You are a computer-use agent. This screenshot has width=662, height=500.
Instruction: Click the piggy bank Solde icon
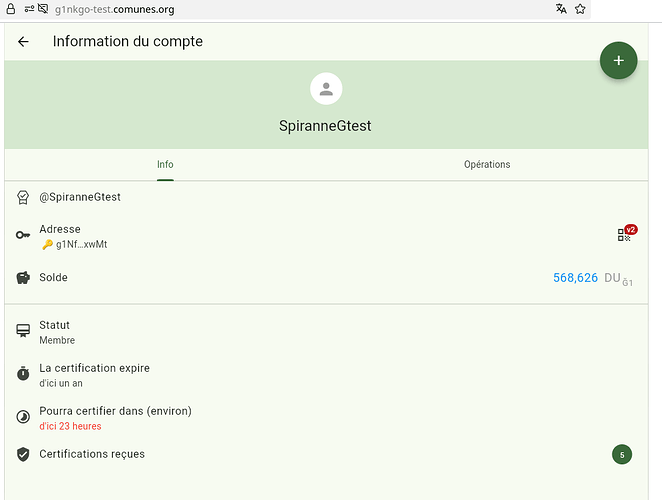pyautogui.click(x=23, y=277)
